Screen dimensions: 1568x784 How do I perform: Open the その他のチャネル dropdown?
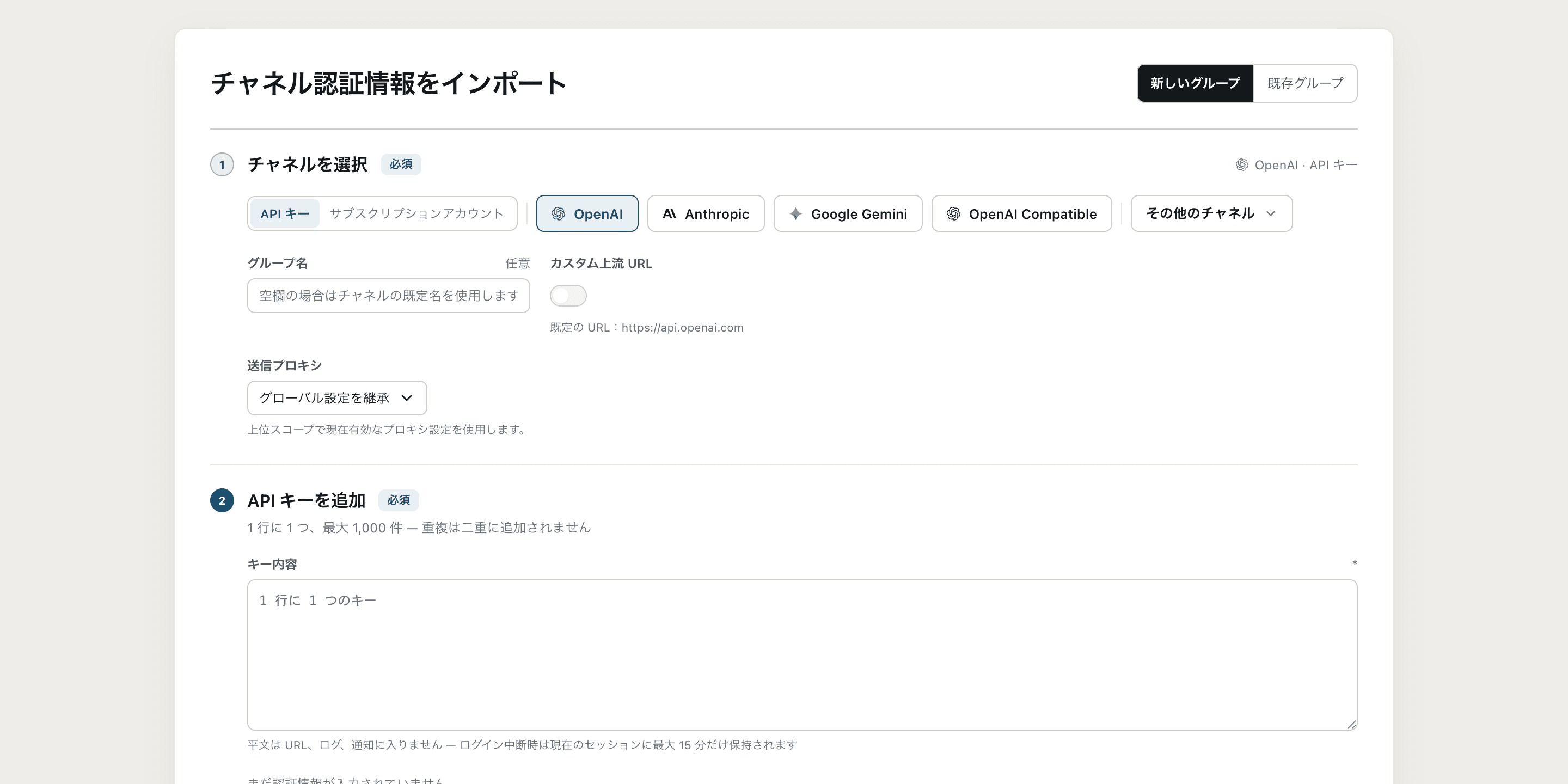[1211, 213]
